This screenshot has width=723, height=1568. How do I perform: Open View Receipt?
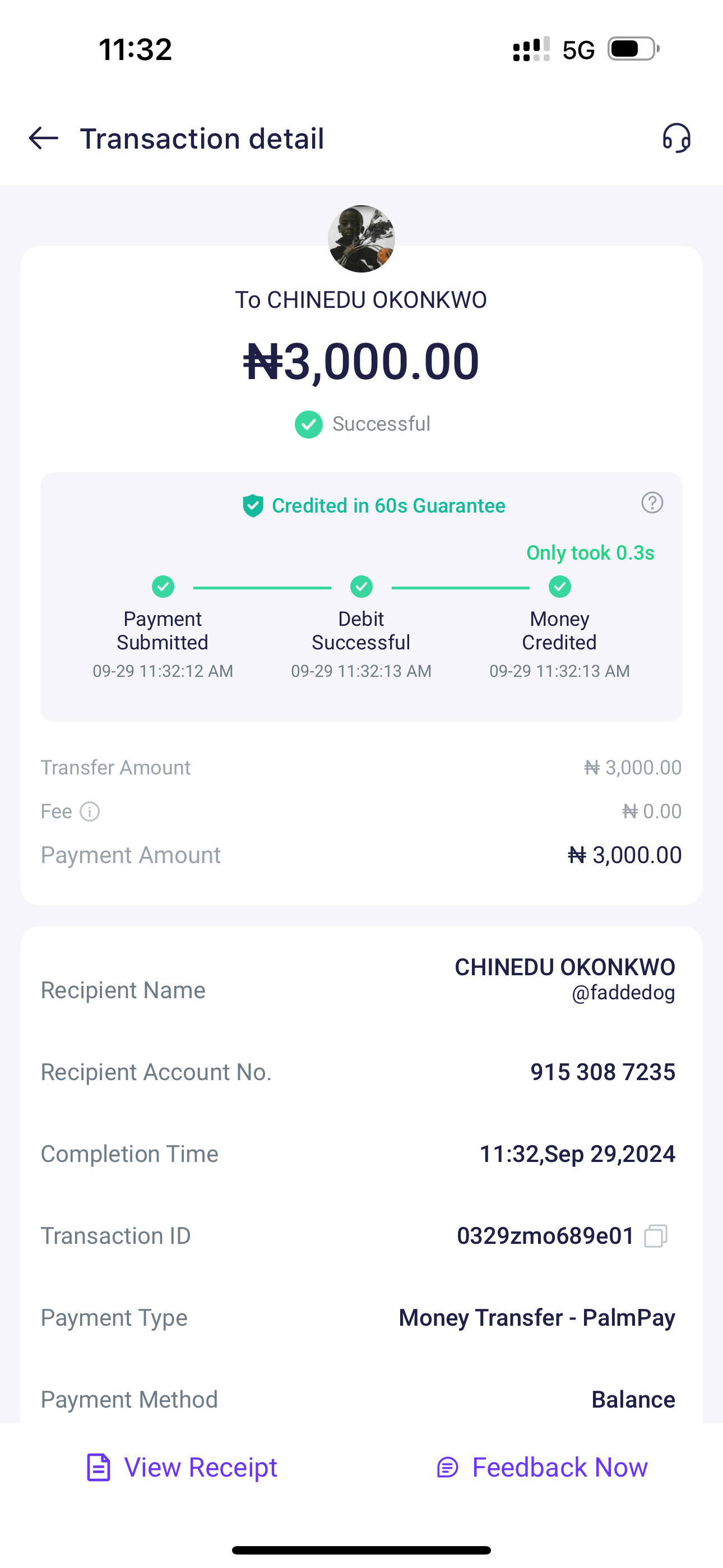(182, 1468)
